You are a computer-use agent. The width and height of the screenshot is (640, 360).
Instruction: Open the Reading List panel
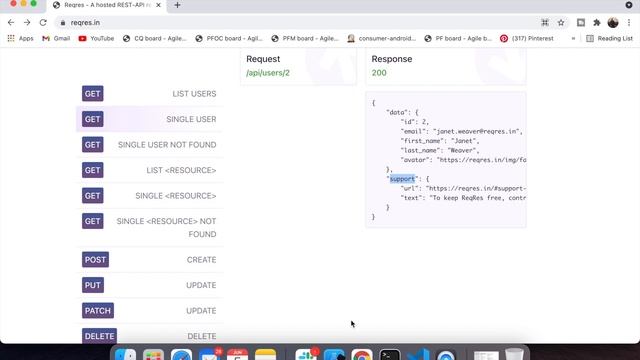(609, 38)
